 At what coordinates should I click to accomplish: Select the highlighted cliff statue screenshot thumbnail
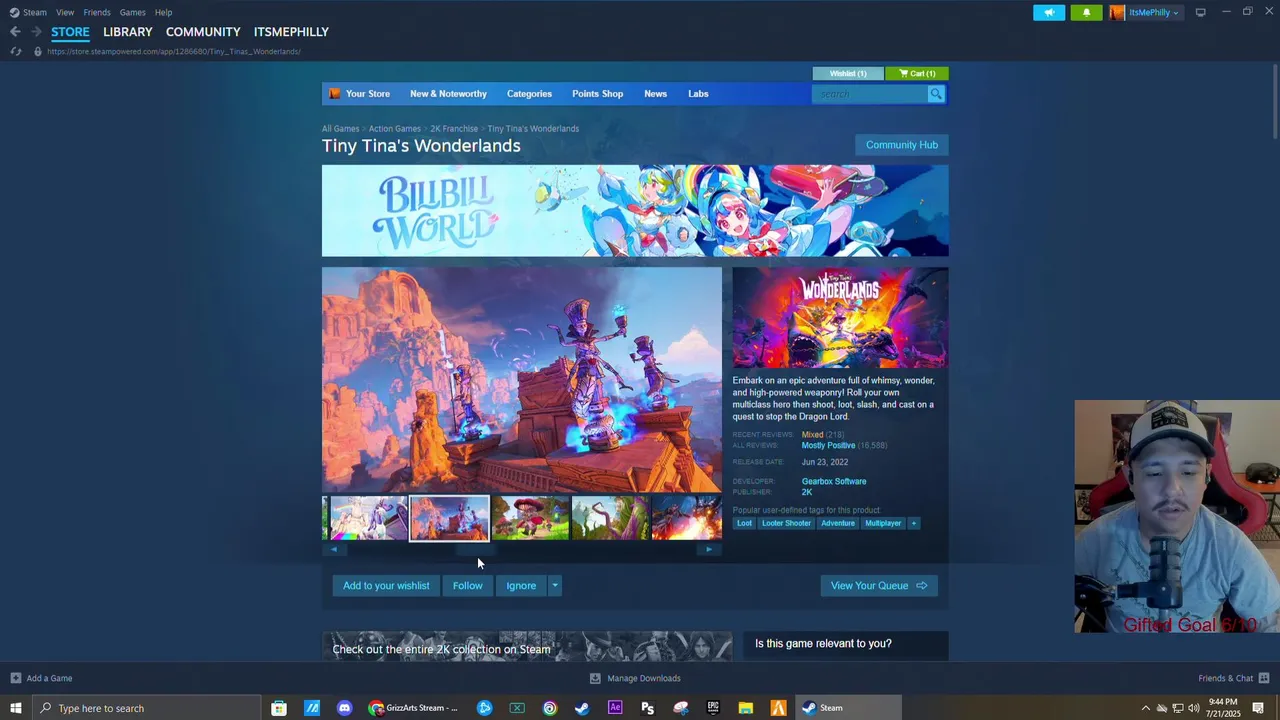(449, 518)
